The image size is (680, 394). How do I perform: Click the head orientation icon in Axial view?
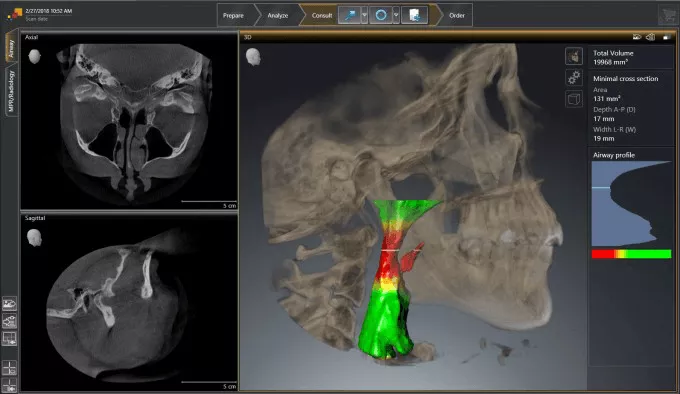point(35,56)
